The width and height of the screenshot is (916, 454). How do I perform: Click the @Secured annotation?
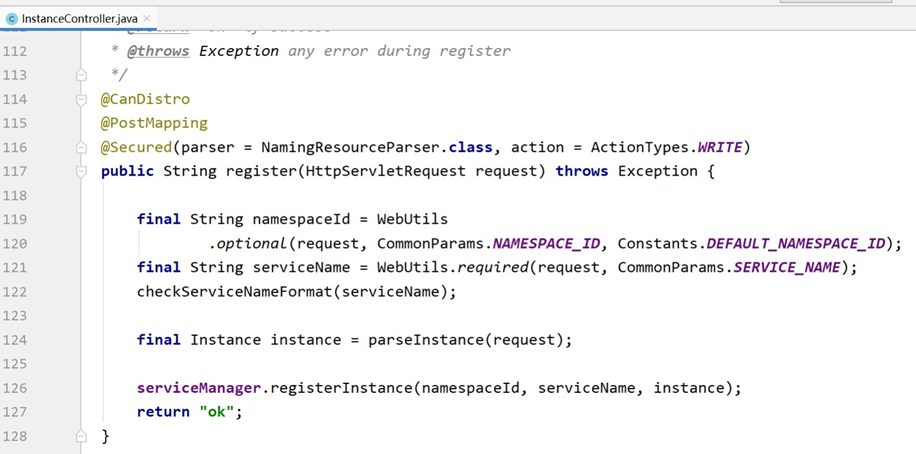click(x=136, y=147)
